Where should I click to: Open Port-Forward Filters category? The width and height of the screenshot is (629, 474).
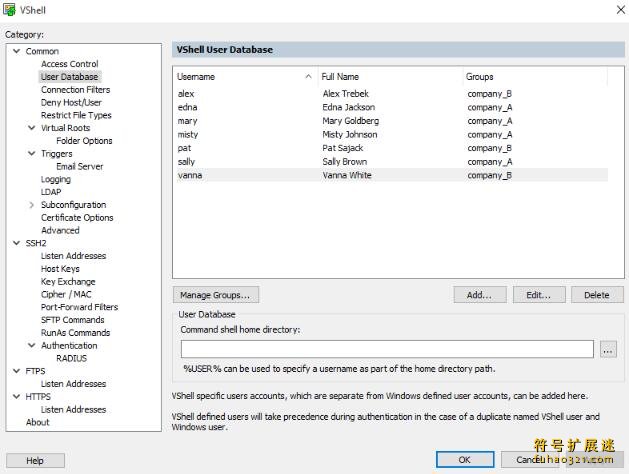(x=79, y=307)
